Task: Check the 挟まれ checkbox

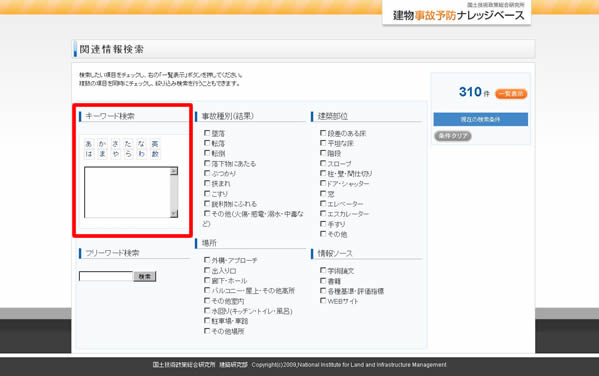Action: (207, 183)
